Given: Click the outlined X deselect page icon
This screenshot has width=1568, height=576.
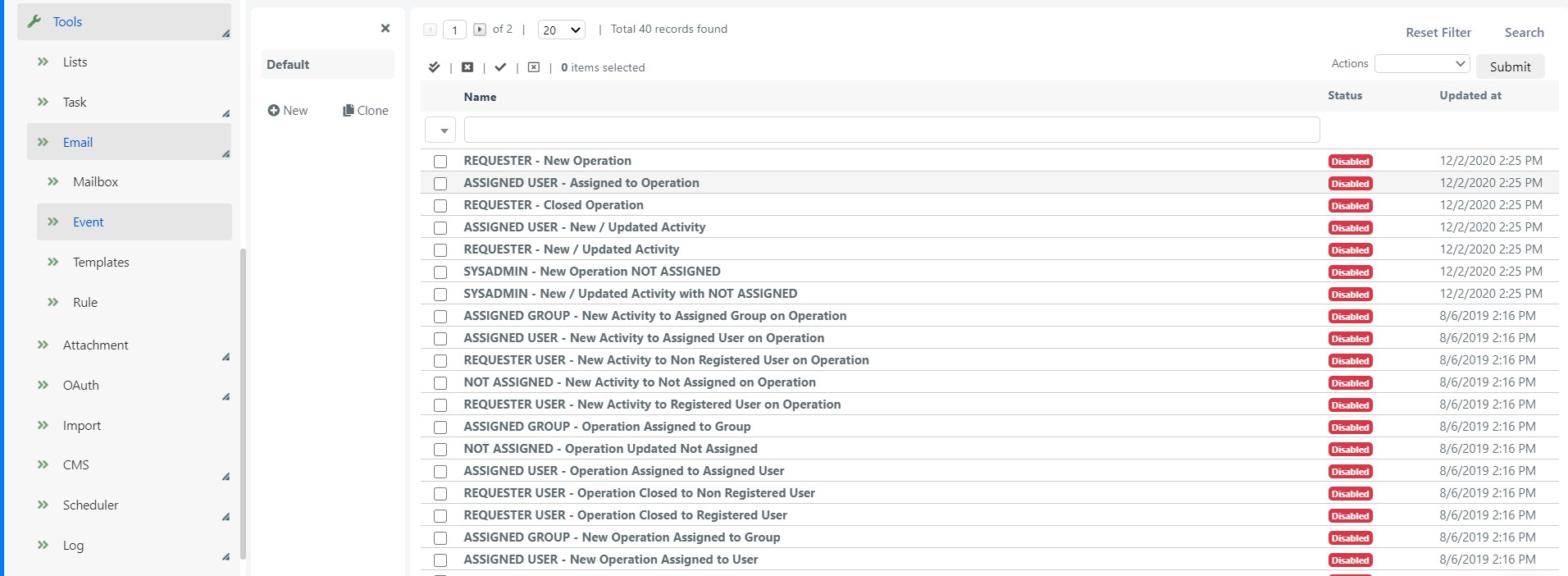Looking at the screenshot, I should point(534,67).
